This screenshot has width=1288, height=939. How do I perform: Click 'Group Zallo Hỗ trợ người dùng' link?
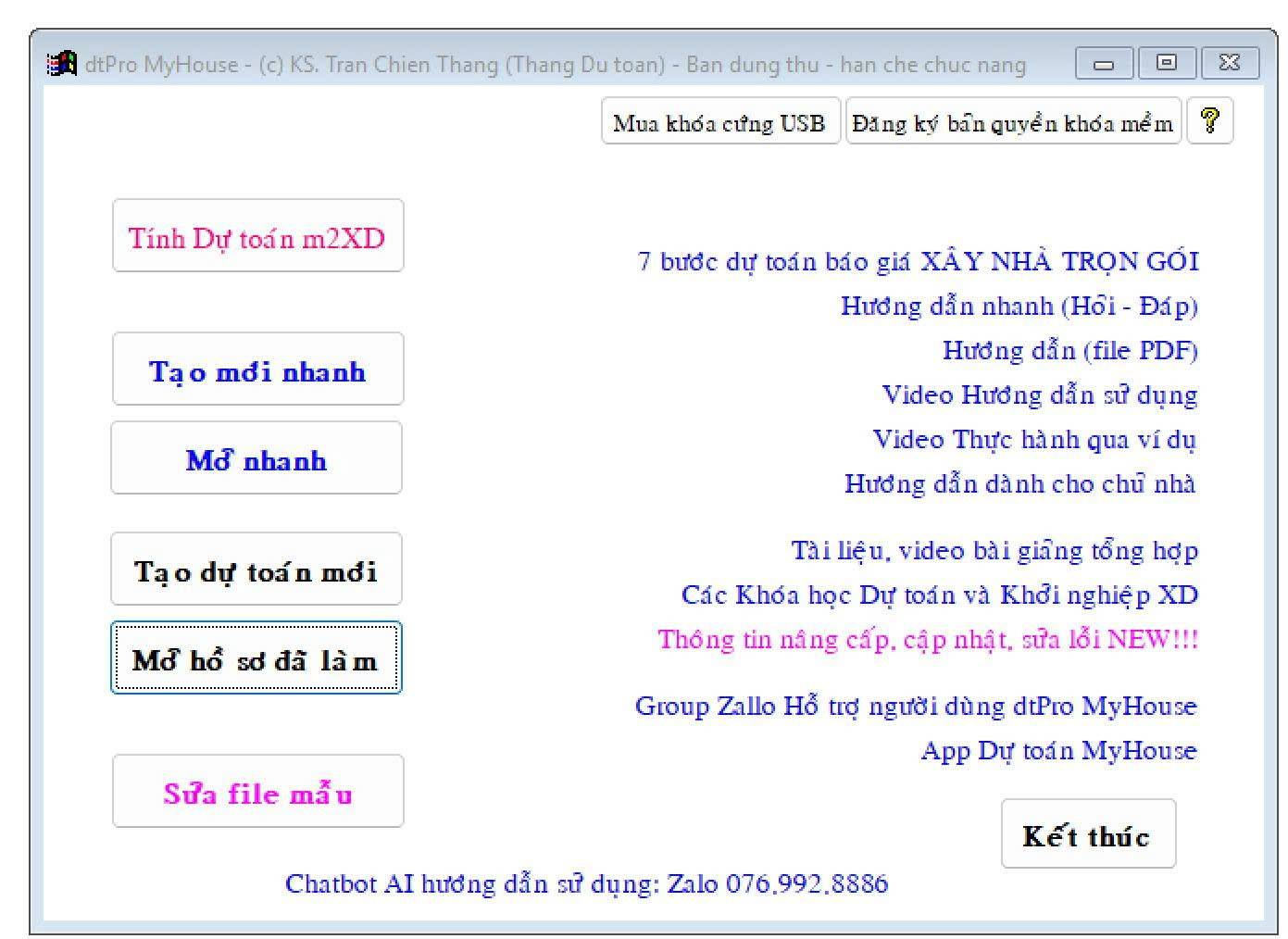pos(915,706)
